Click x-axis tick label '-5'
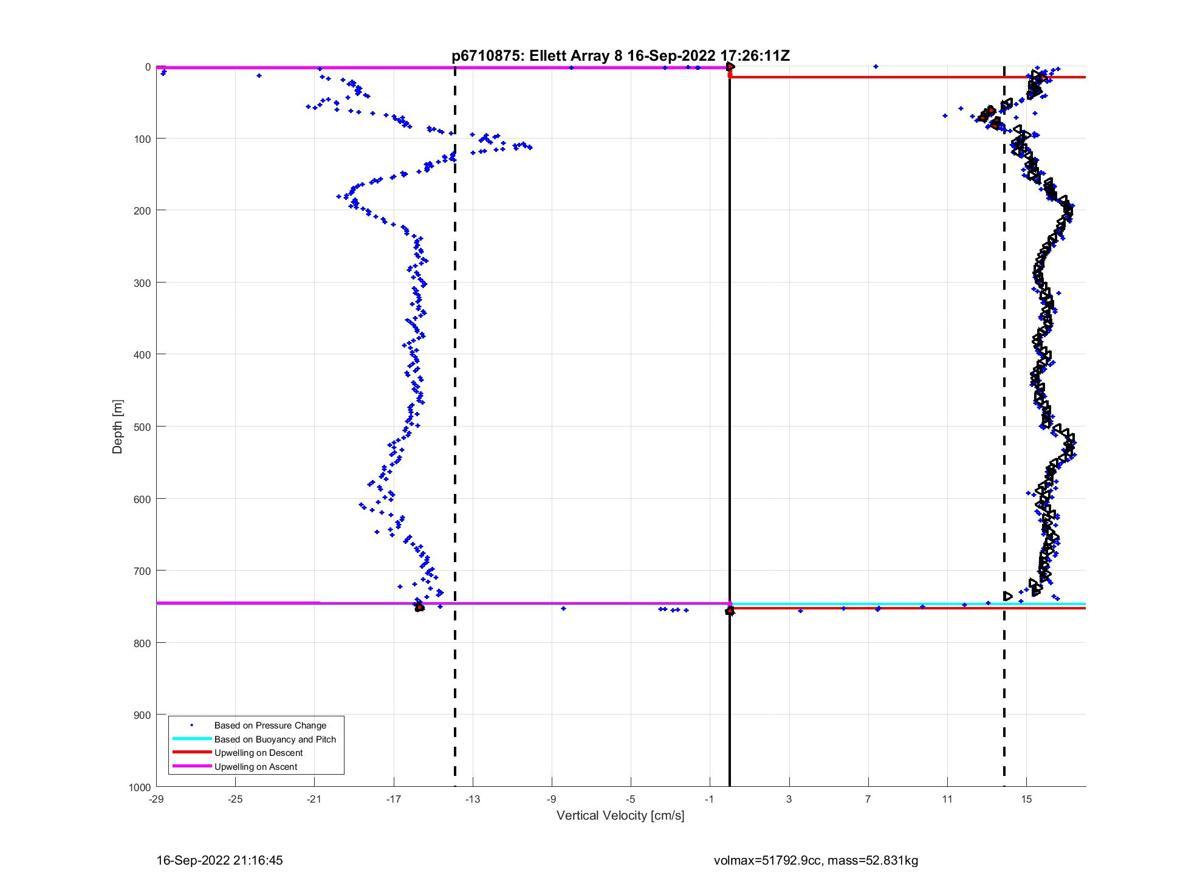This screenshot has width=1200, height=885. point(630,799)
